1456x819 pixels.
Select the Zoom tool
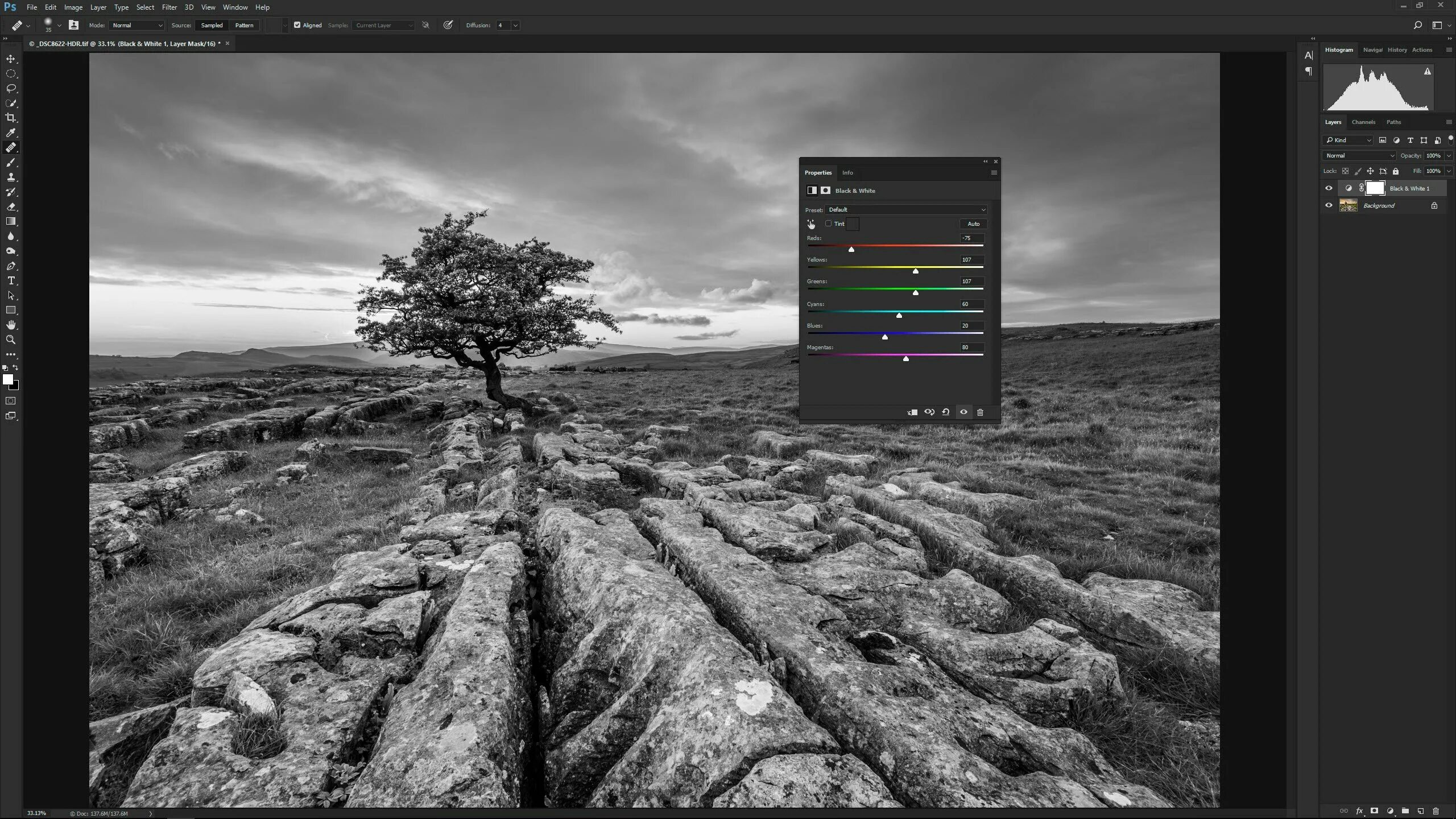click(11, 340)
